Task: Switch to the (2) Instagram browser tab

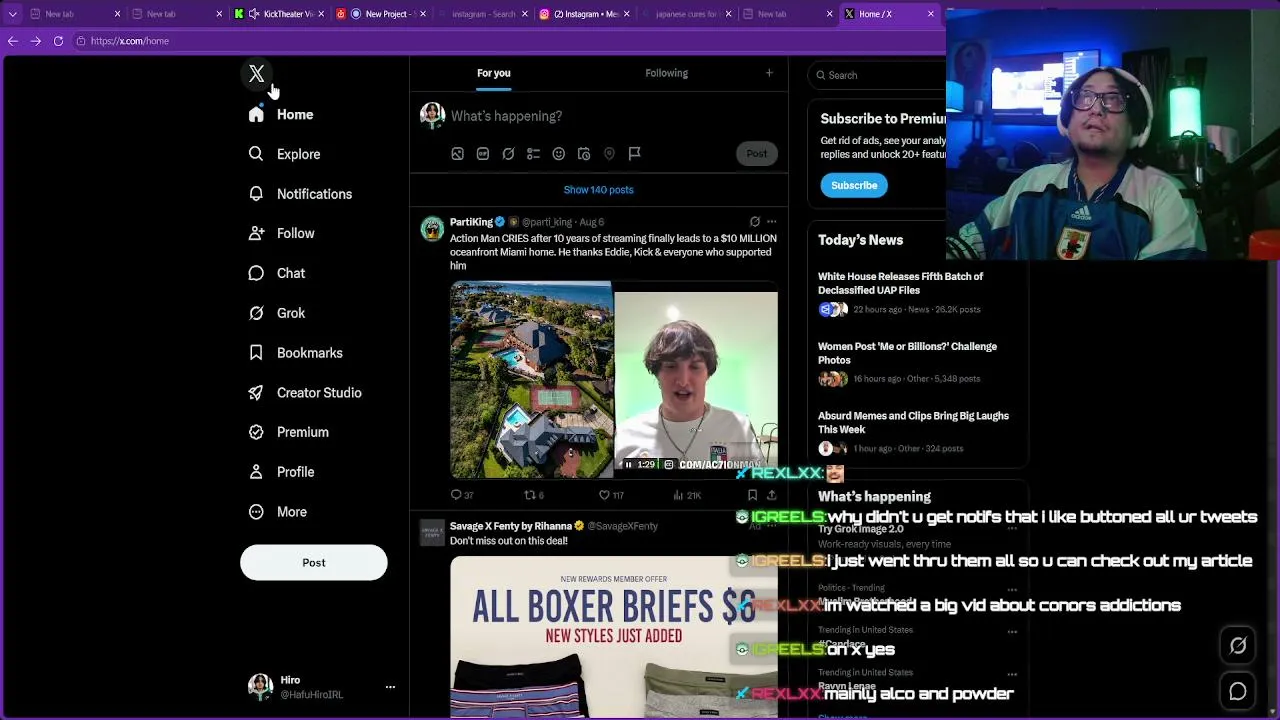Action: pyautogui.click(x=585, y=14)
